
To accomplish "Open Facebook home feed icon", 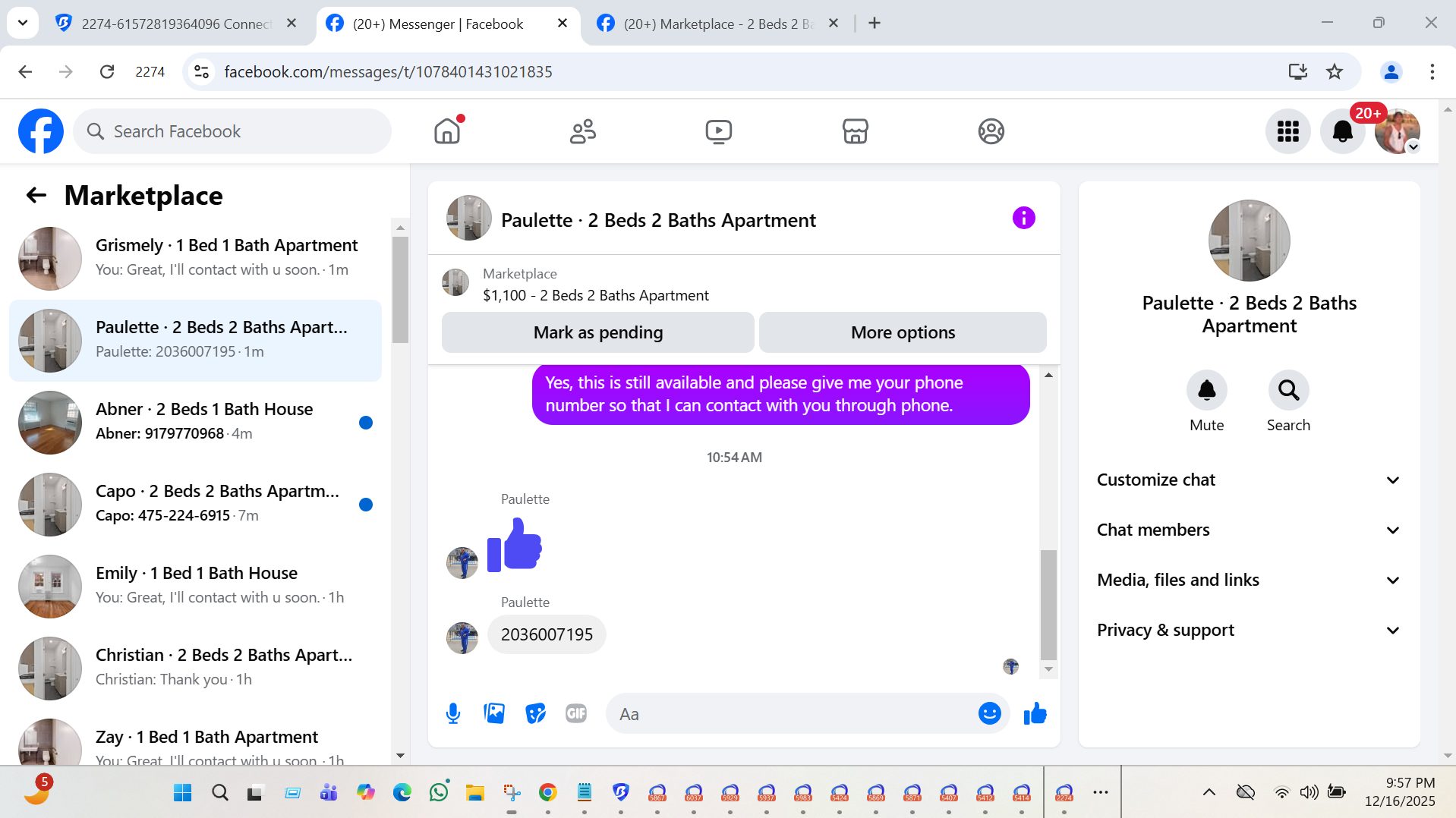I will click(447, 131).
